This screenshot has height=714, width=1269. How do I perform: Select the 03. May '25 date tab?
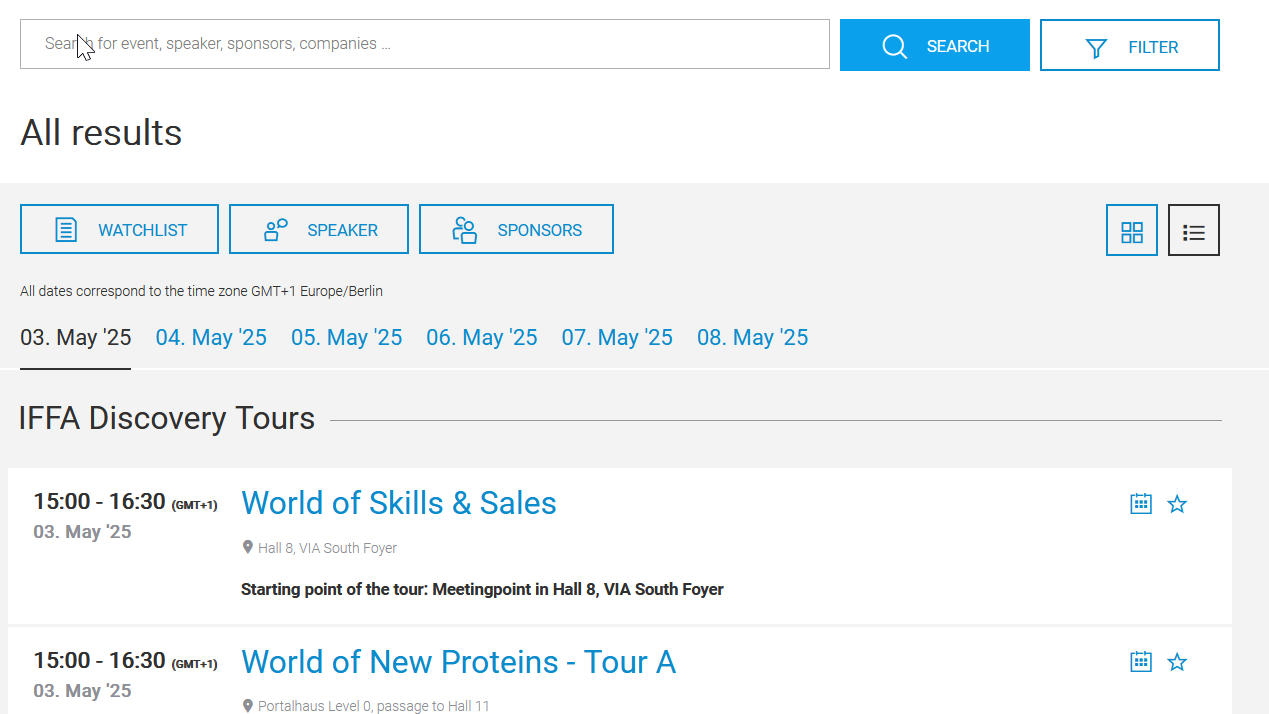pyautogui.click(x=76, y=338)
